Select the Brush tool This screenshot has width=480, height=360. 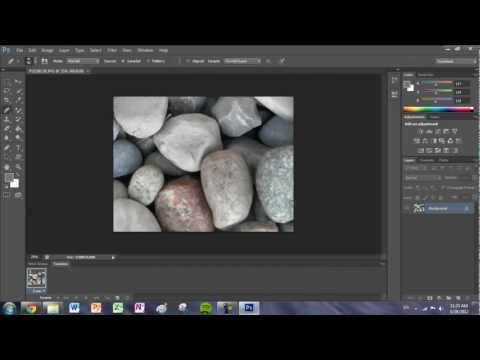18,110
